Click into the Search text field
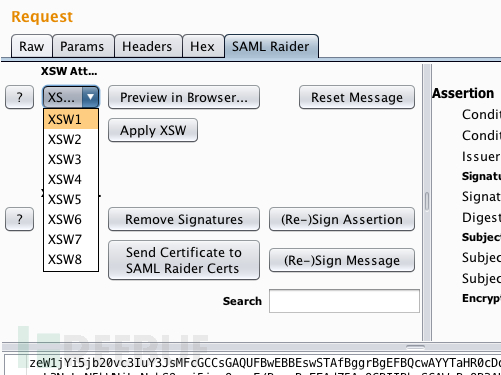Image resolution: width=501 pixels, height=375 pixels. pyautogui.click(x=344, y=301)
